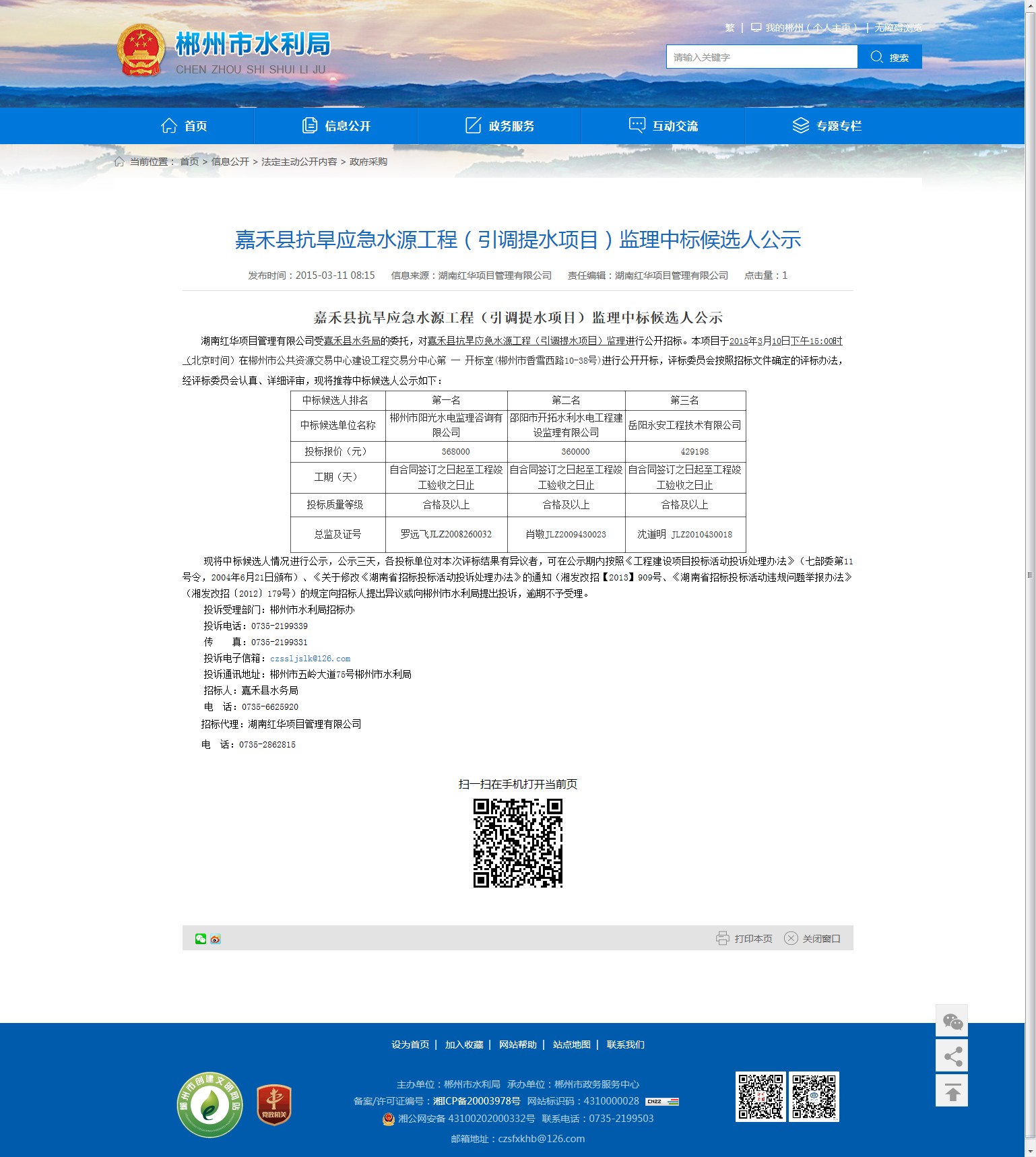
Task: Click the 关闭窗口 close window link
Action: click(812, 938)
